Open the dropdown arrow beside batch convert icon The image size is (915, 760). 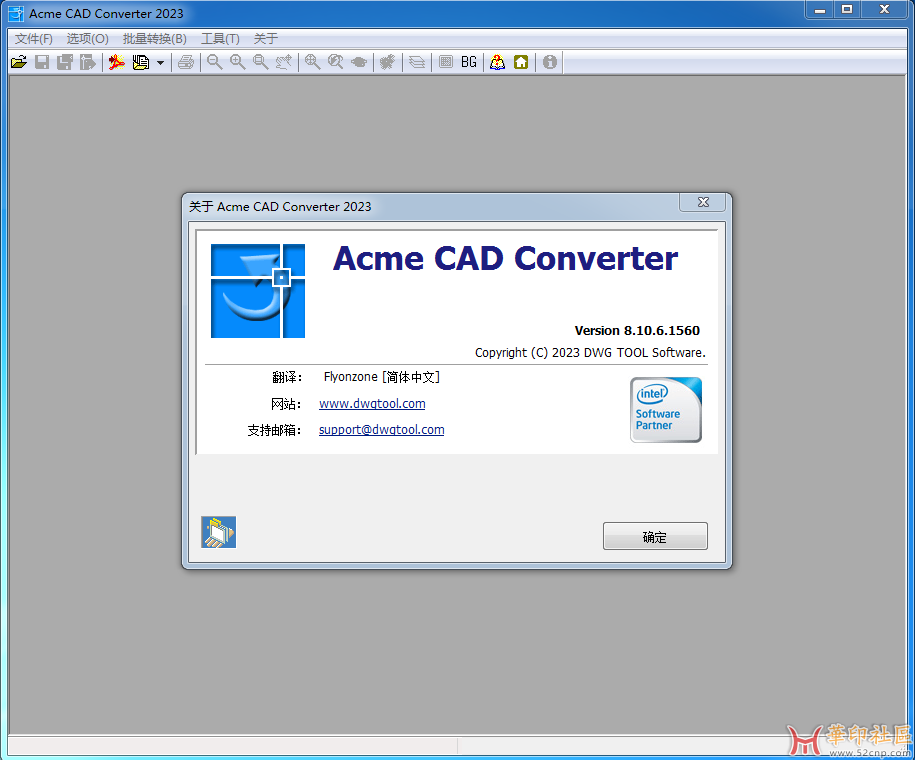point(160,62)
